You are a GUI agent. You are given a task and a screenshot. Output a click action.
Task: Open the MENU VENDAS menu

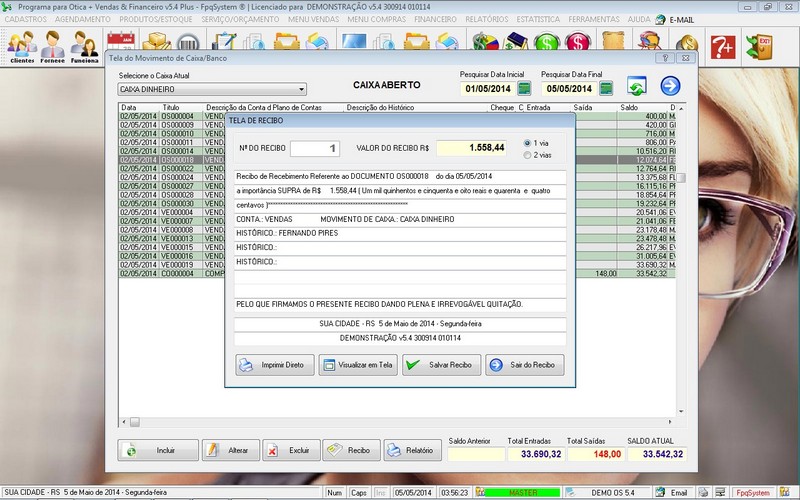coord(313,19)
